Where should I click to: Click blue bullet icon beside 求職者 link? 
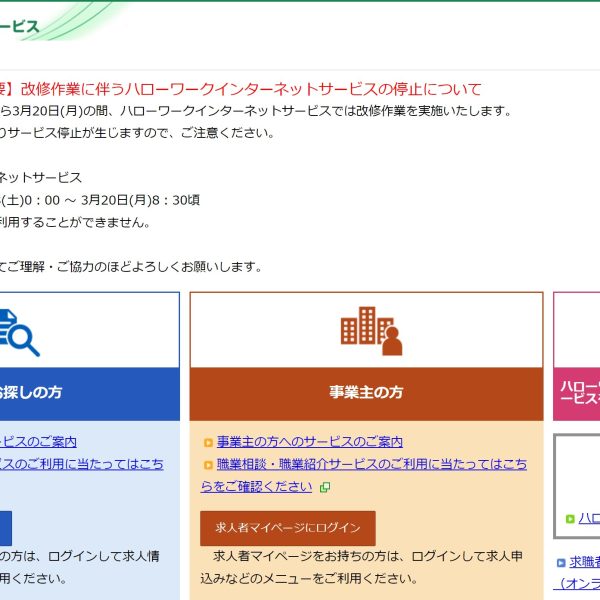tap(561, 563)
